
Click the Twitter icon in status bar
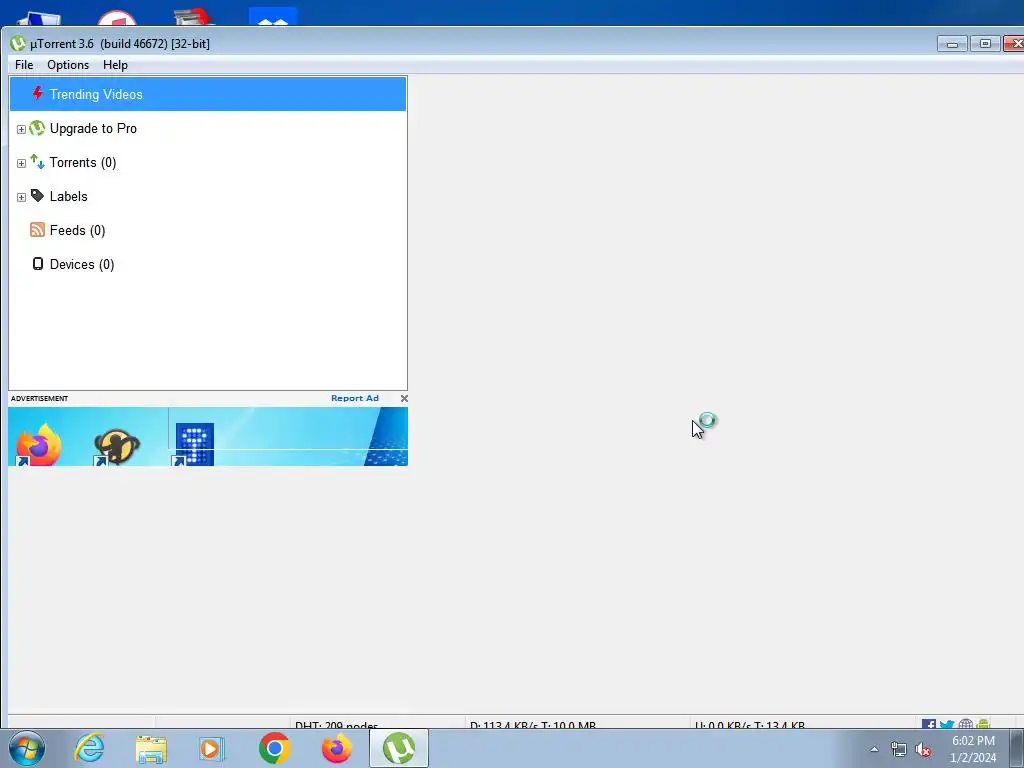point(947,724)
